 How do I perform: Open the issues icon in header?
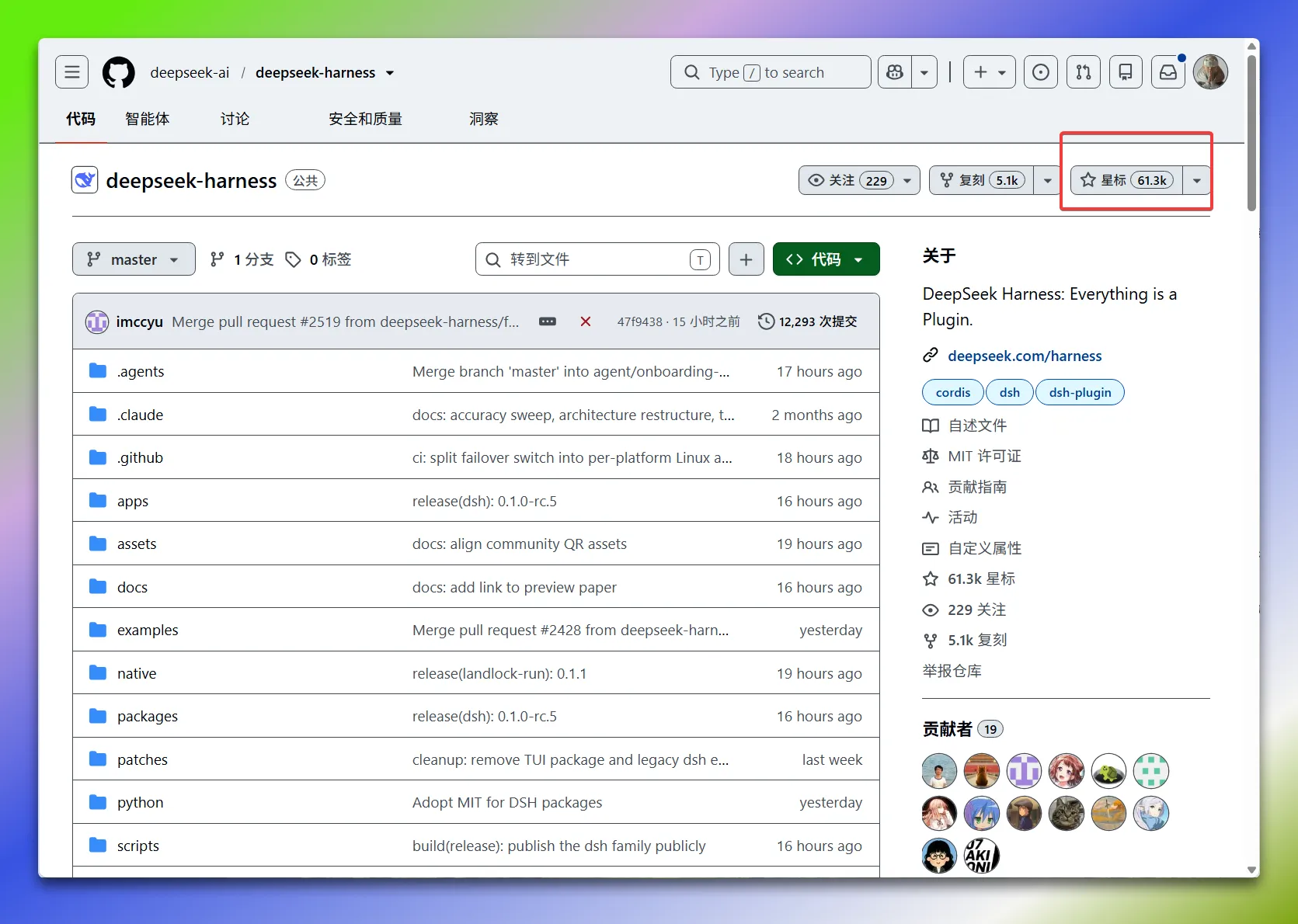tap(1041, 72)
